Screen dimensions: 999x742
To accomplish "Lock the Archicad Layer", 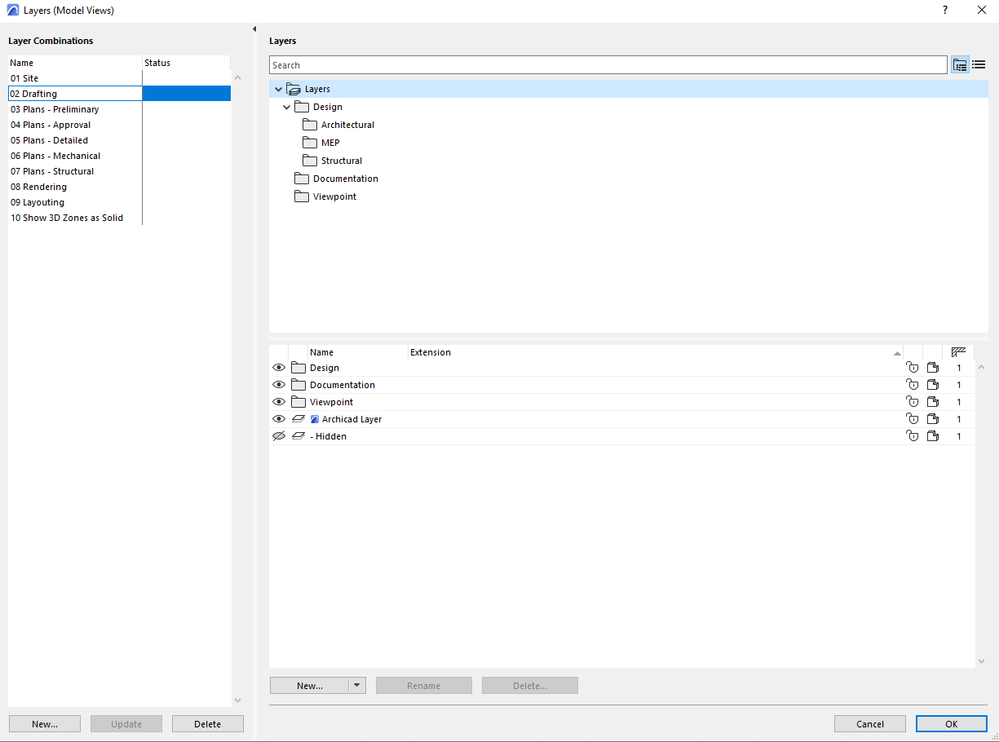I will (x=913, y=418).
